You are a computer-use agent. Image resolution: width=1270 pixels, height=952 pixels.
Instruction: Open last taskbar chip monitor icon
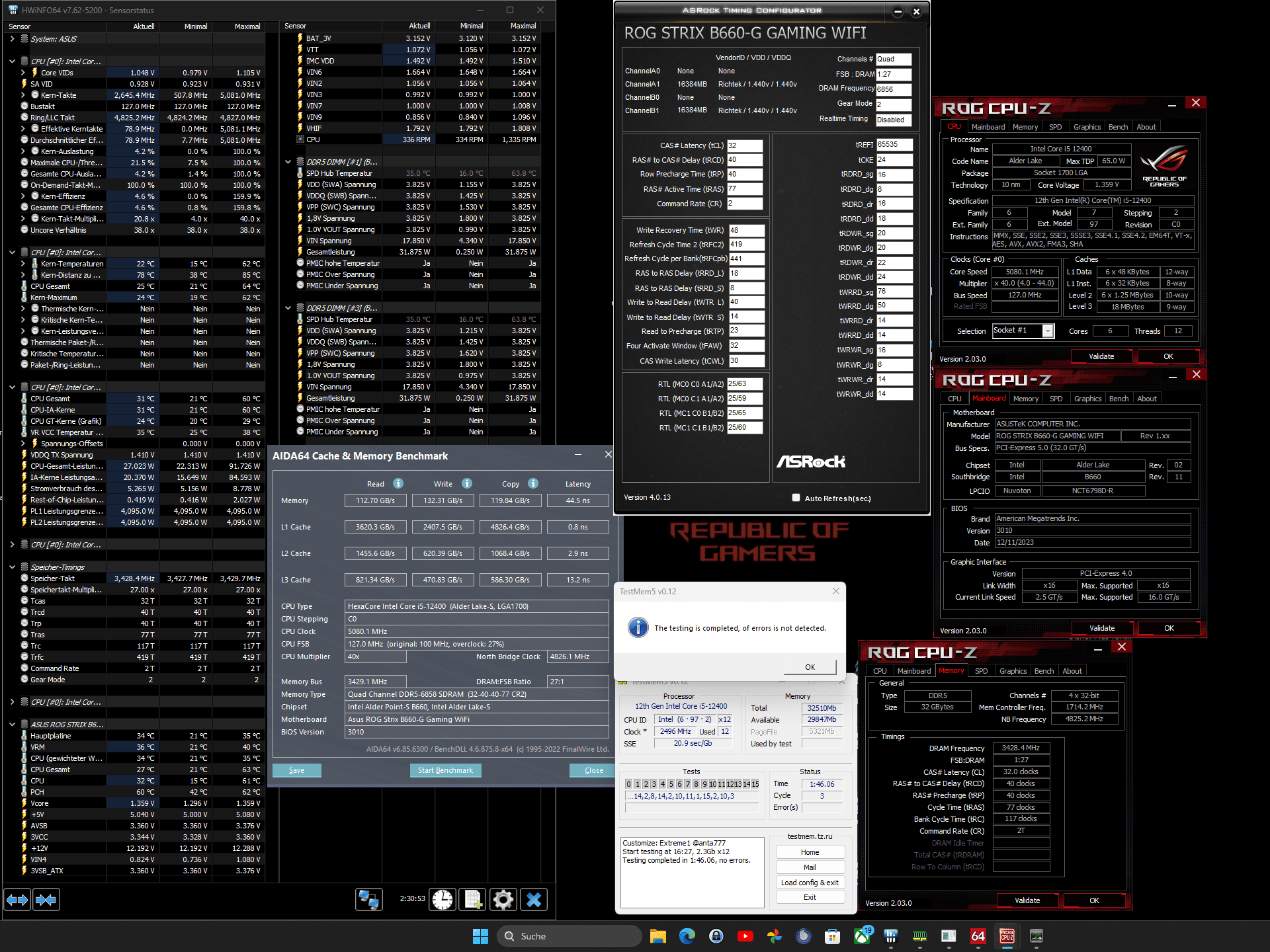(1036, 936)
